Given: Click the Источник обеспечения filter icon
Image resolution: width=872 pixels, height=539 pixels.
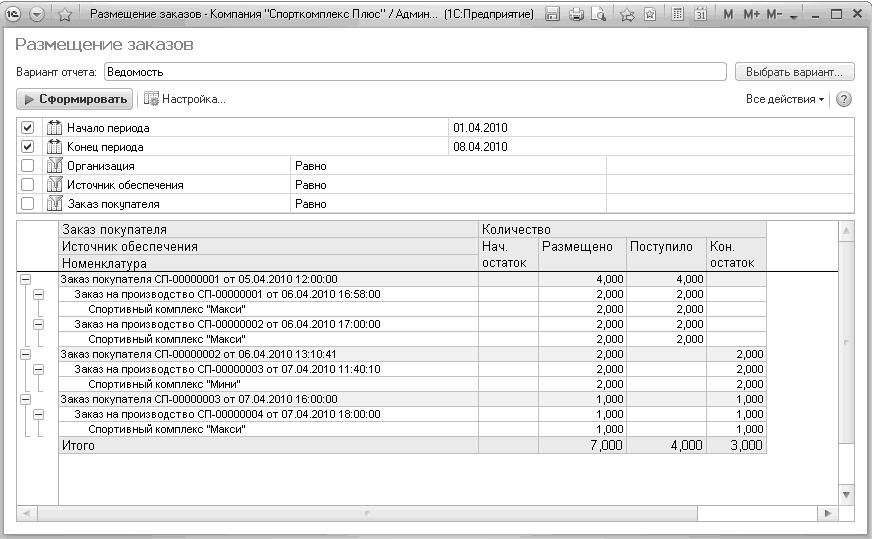Looking at the screenshot, I should [54, 184].
